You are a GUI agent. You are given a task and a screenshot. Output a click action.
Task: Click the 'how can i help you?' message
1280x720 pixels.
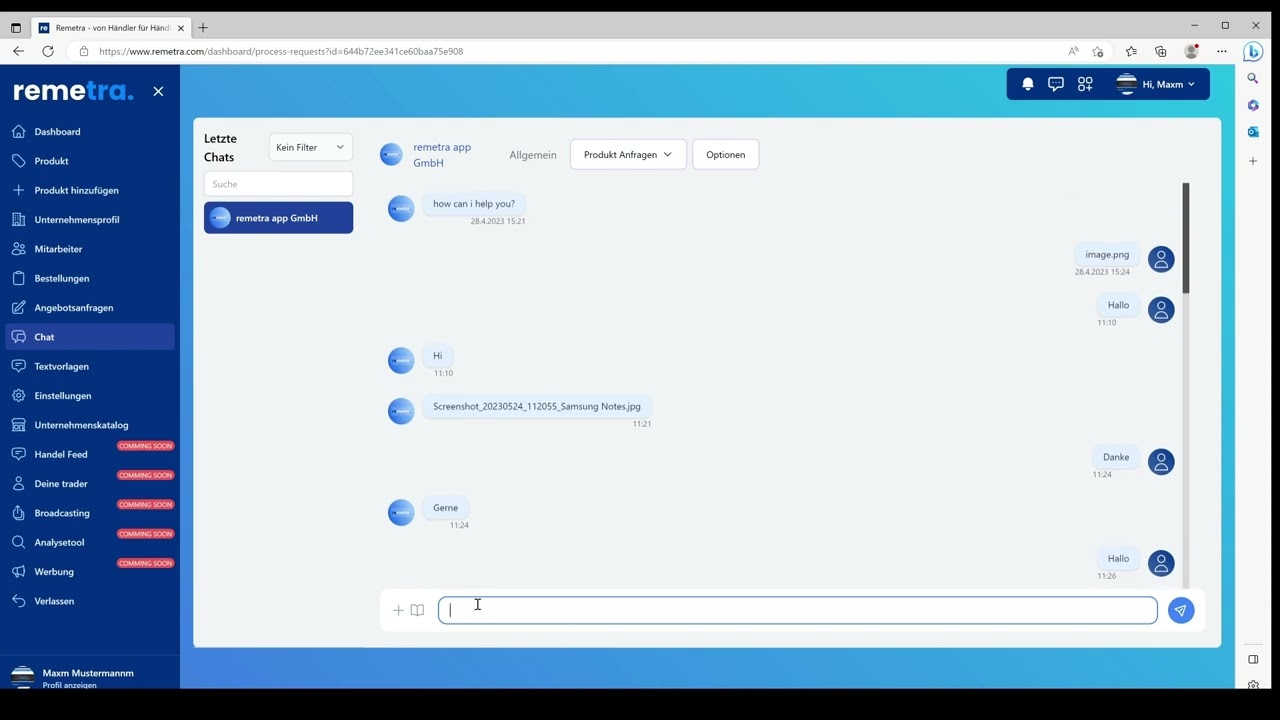[x=474, y=203]
